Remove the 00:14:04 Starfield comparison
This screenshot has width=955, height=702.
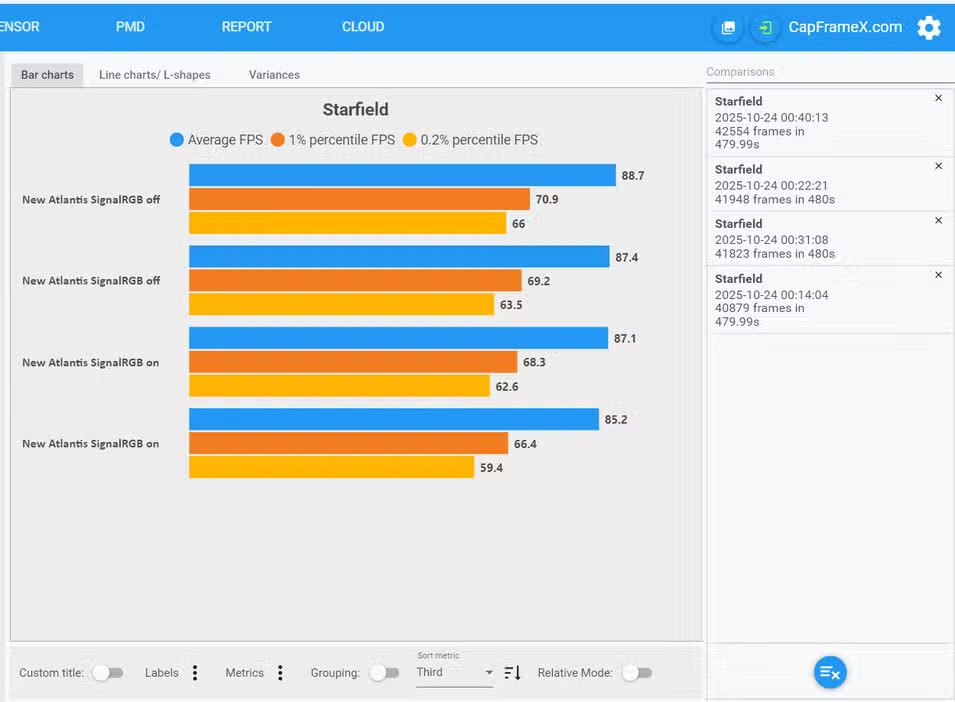[938, 275]
